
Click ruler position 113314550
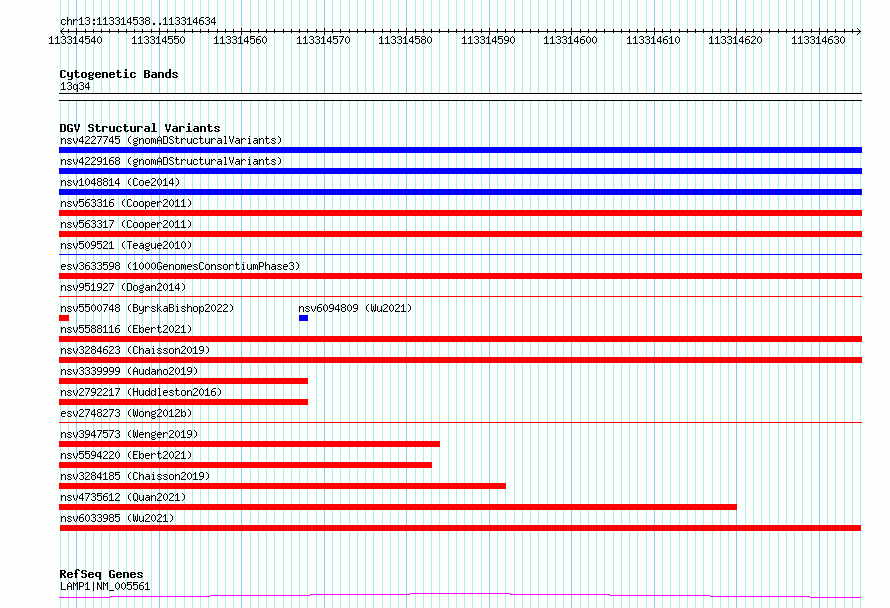(158, 40)
